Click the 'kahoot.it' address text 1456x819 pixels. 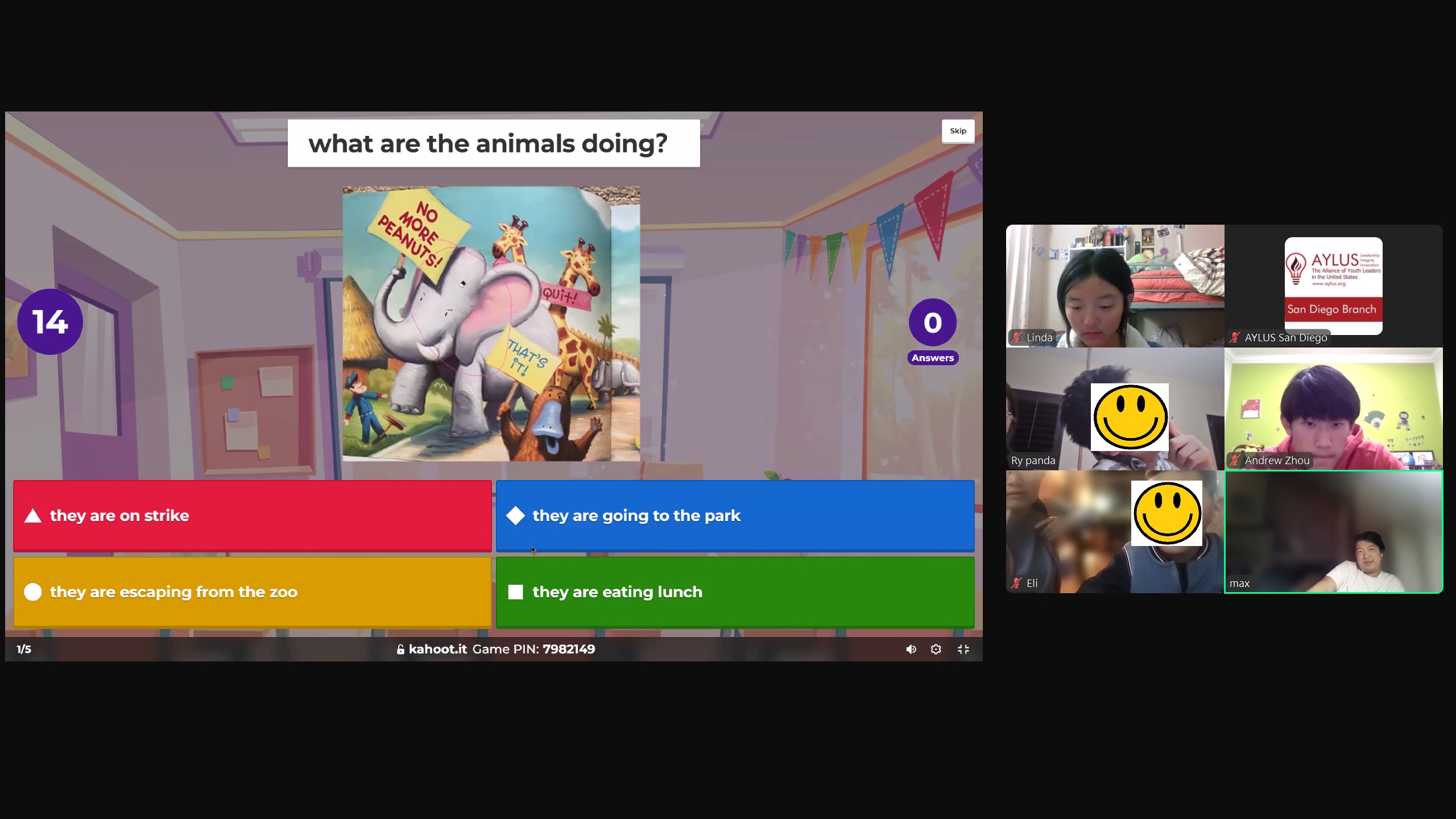[437, 649]
